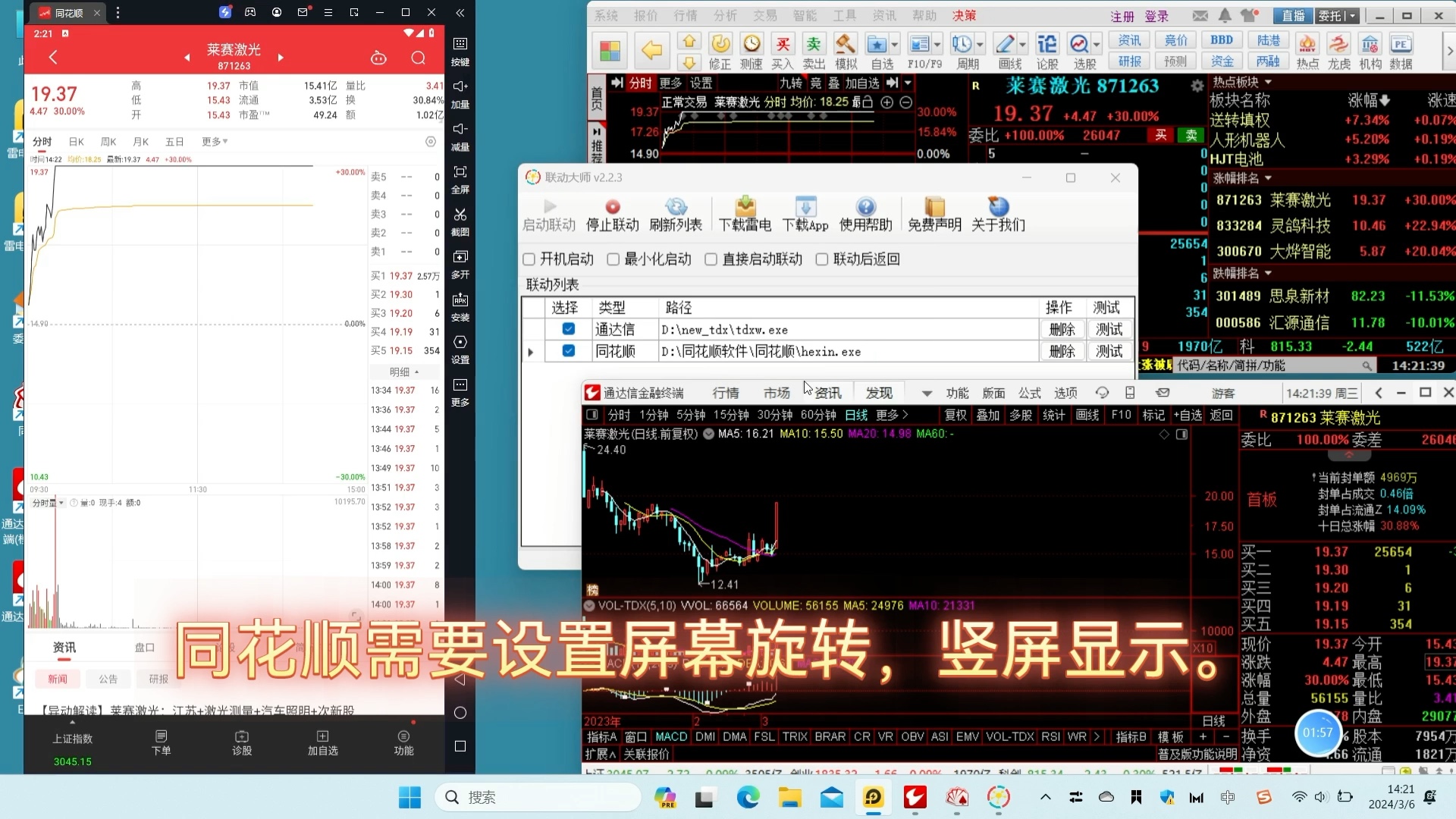The width and height of the screenshot is (1456, 819).
Task: Tap the search magnifier in 同花顺 header
Action: coord(418,58)
